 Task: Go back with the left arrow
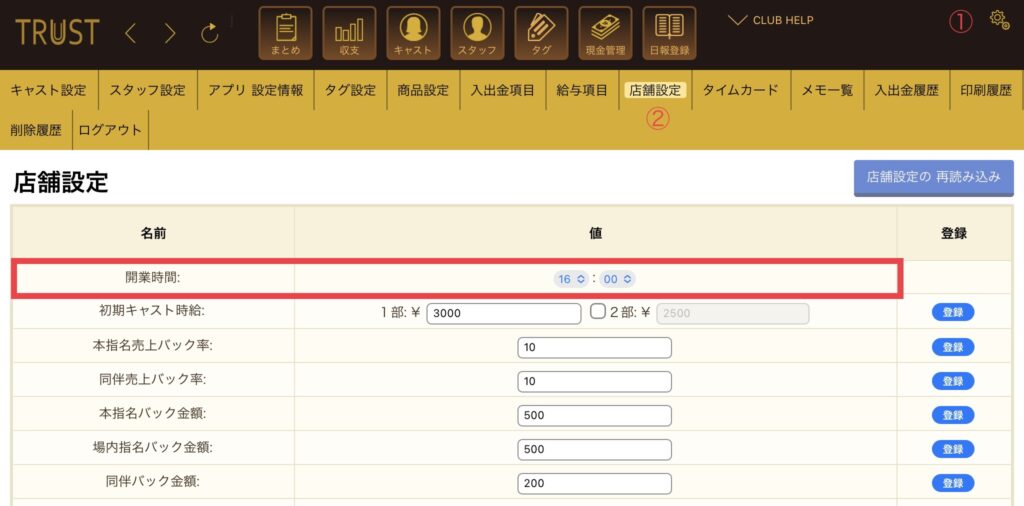click(131, 33)
